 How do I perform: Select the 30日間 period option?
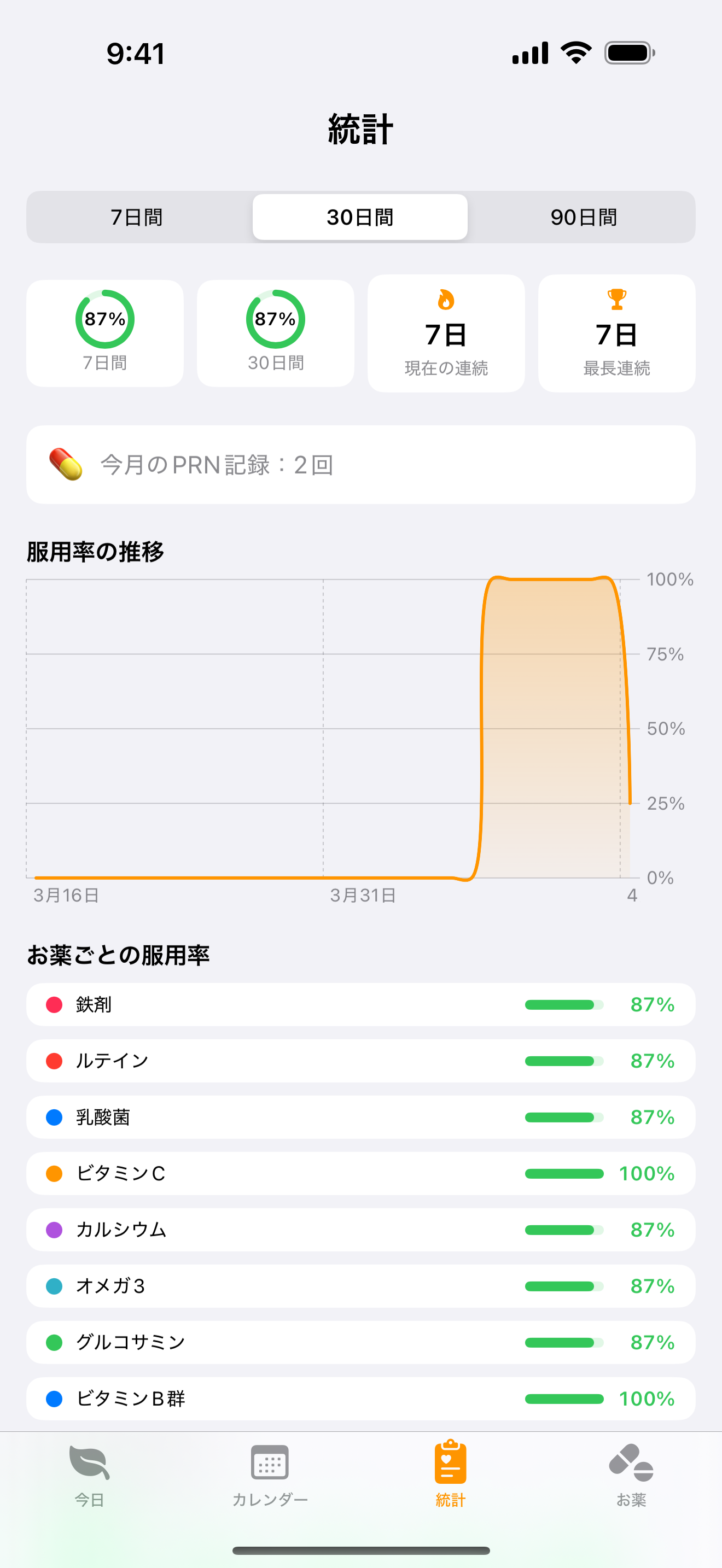tap(359, 217)
